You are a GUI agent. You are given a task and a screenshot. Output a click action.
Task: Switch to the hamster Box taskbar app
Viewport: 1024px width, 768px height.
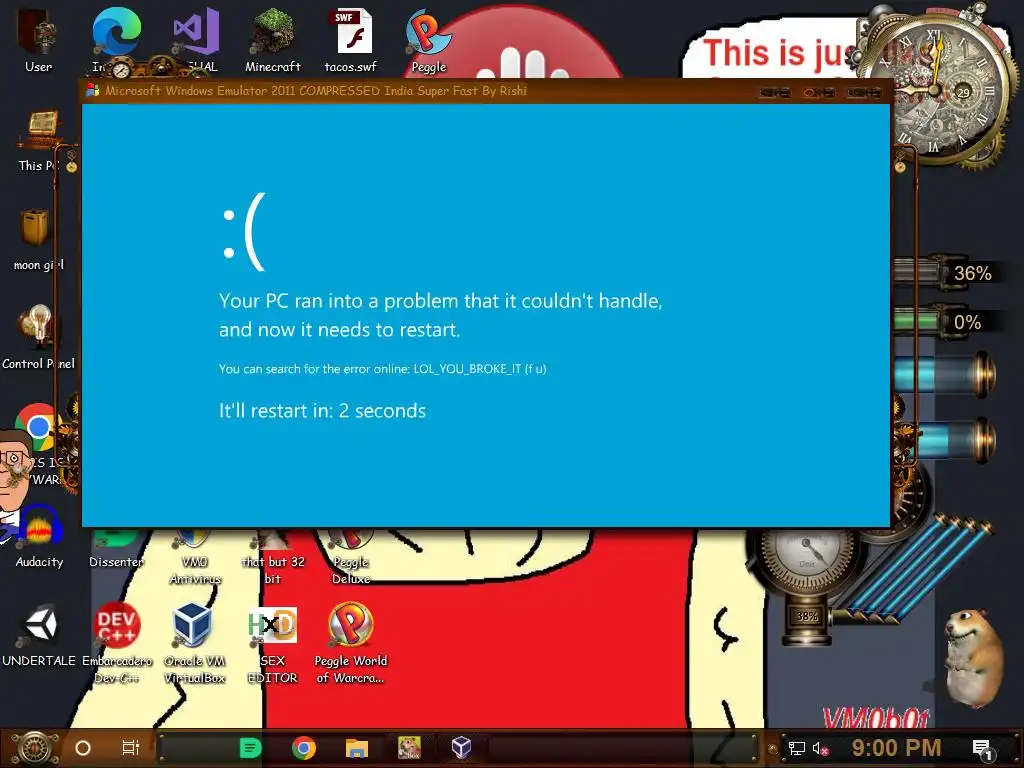[x=409, y=748]
